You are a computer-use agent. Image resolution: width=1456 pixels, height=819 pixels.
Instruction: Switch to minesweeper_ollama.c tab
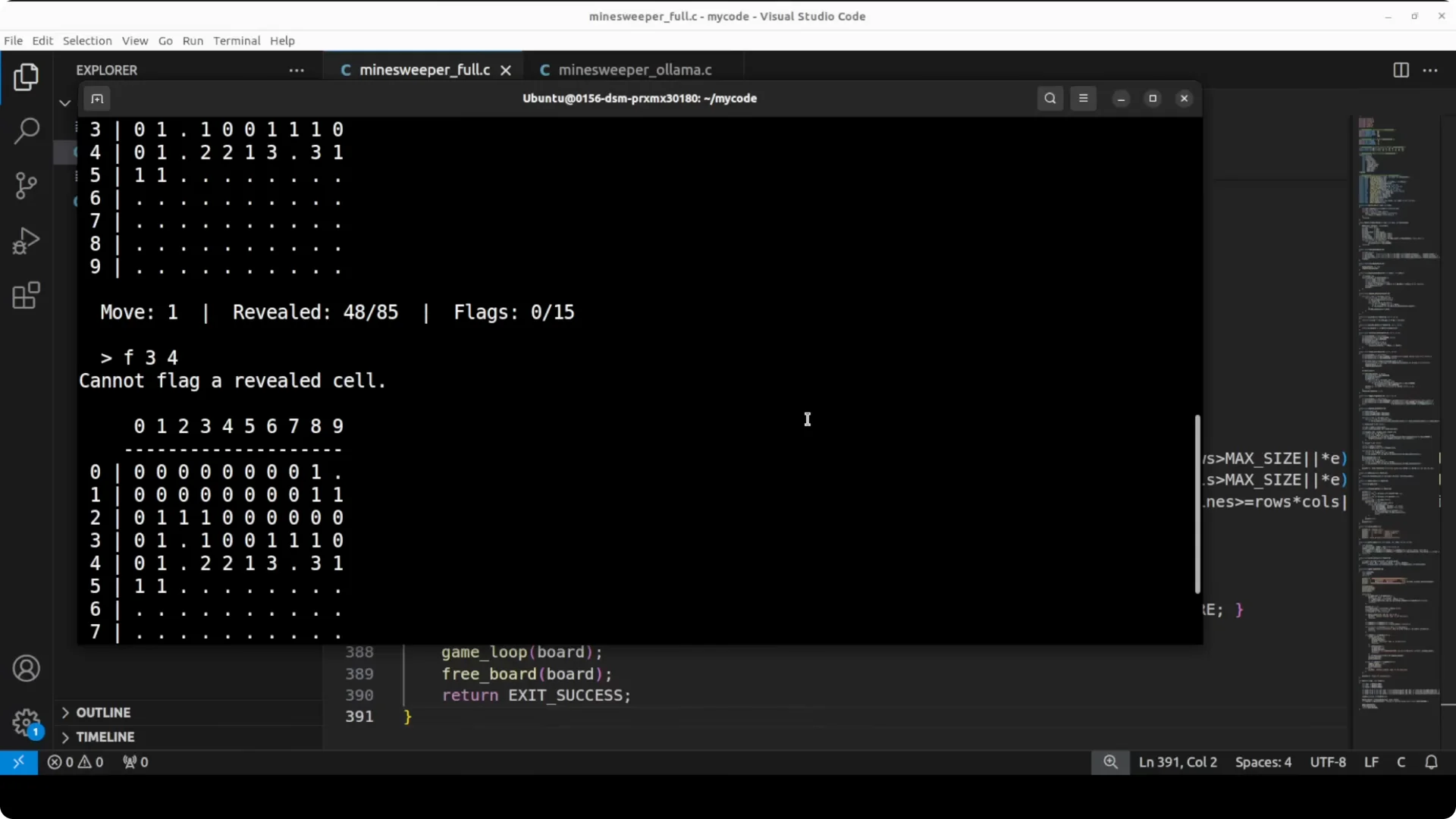(x=635, y=70)
